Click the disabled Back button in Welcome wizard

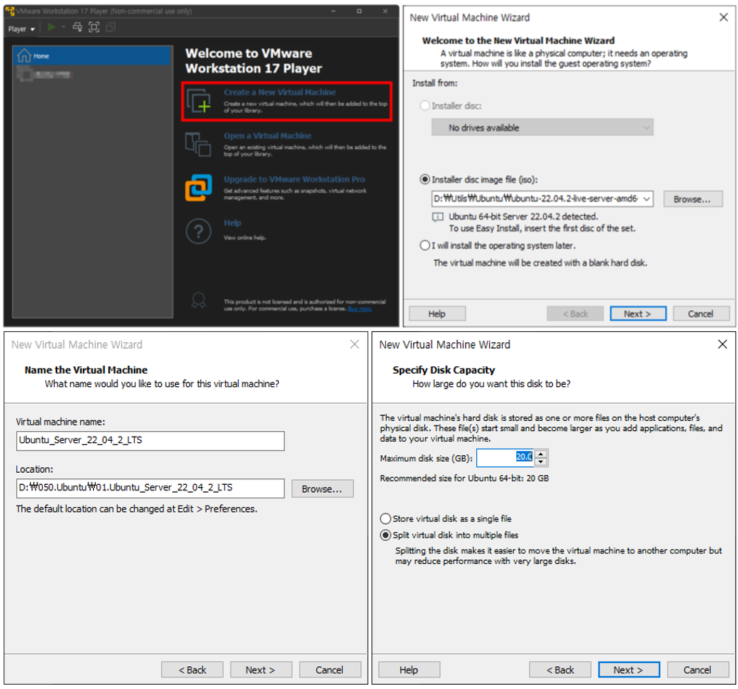click(575, 313)
